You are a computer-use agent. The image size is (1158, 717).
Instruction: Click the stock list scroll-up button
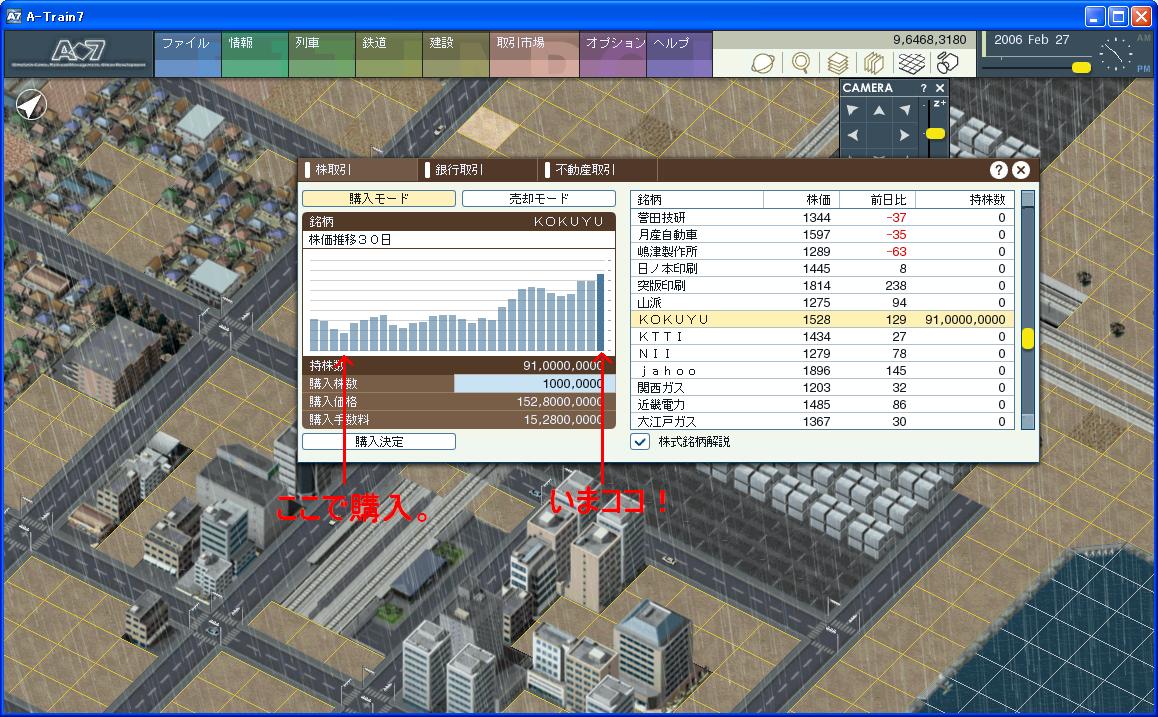(1027, 199)
